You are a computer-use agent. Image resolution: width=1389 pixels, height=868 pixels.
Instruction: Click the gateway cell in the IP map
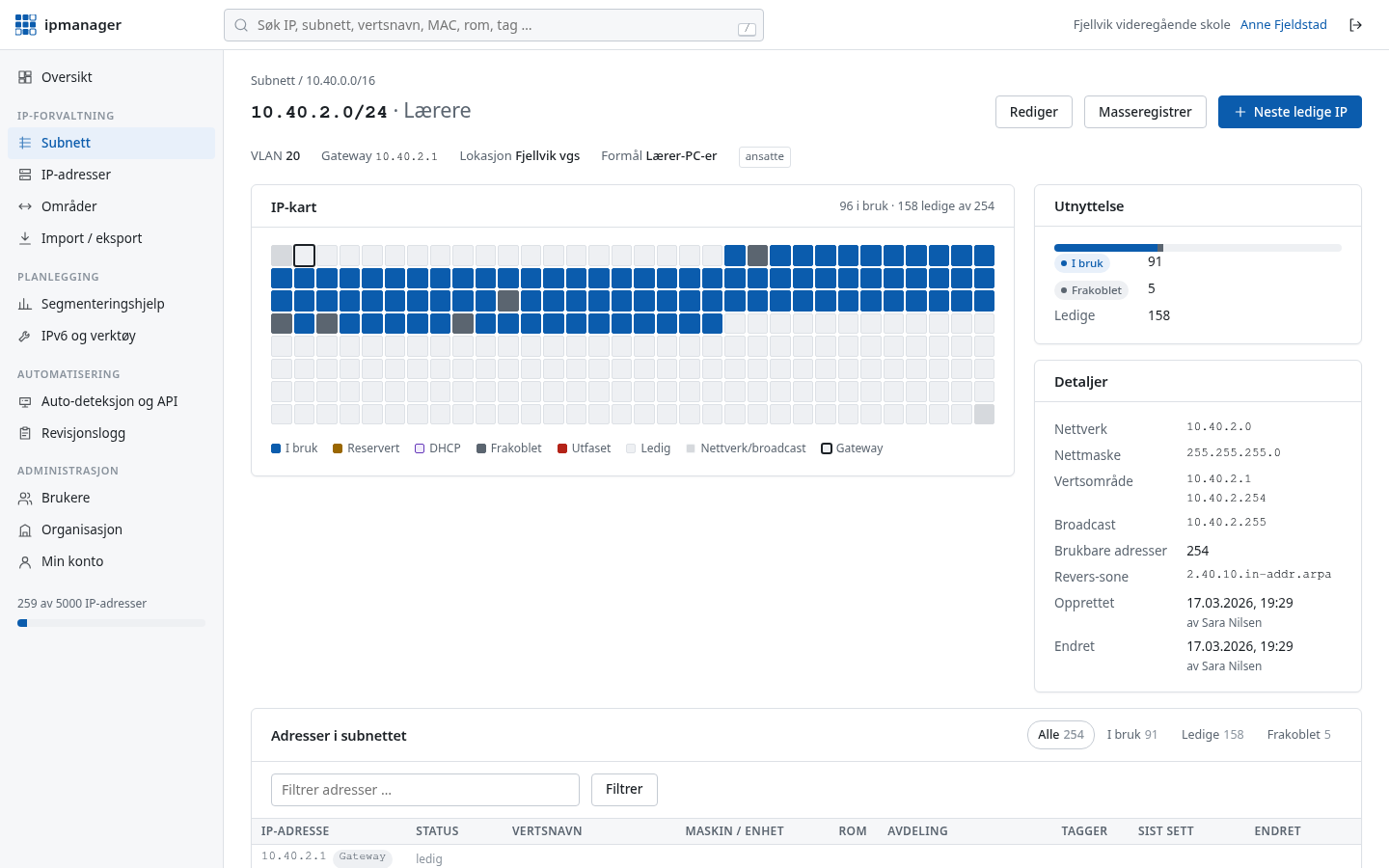[x=304, y=256]
